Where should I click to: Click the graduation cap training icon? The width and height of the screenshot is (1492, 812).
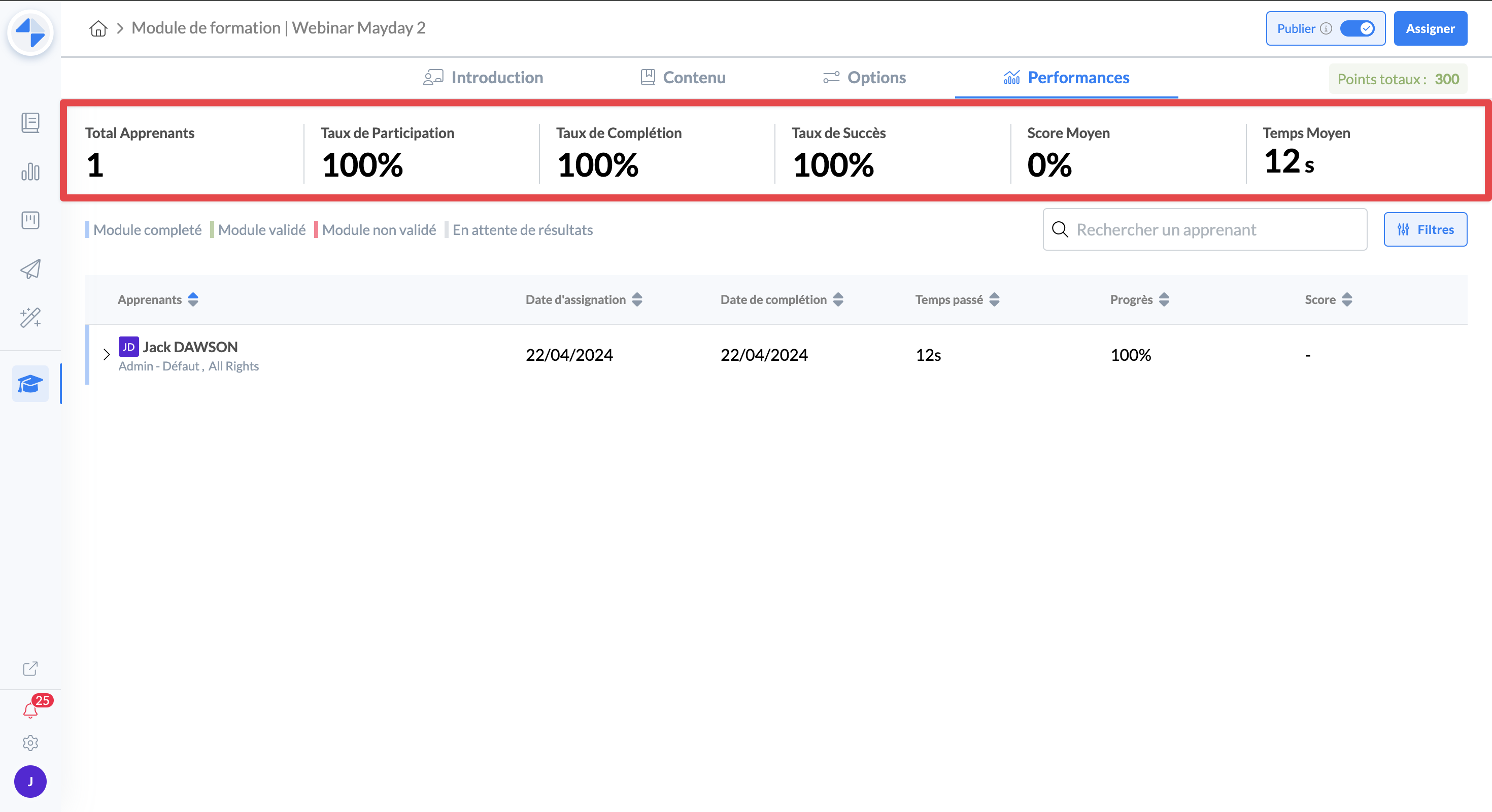point(30,383)
